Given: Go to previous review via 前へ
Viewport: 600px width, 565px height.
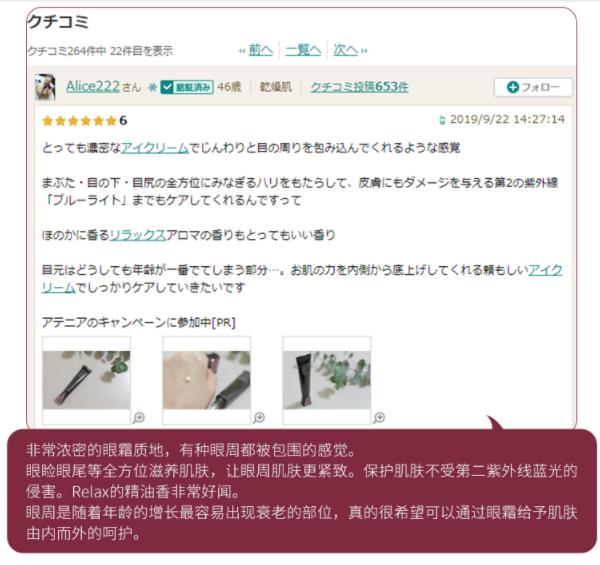Looking at the screenshot, I should click(x=261, y=50).
